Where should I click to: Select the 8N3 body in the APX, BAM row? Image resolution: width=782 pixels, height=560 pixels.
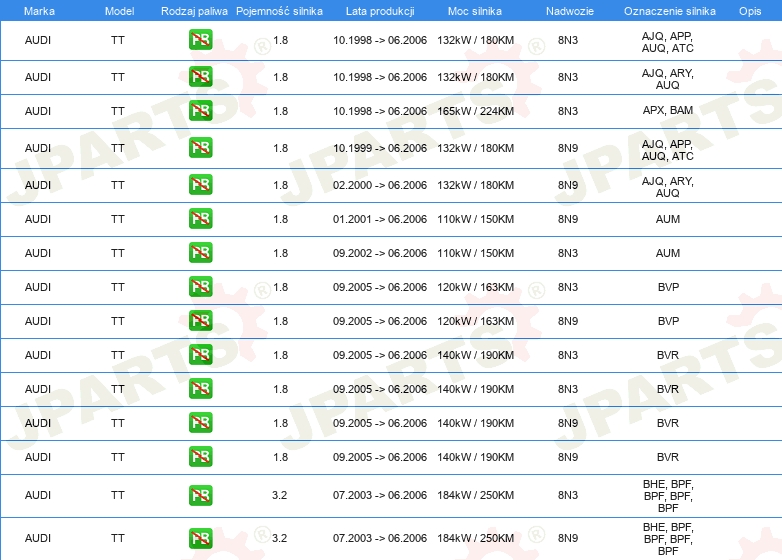coord(568,111)
